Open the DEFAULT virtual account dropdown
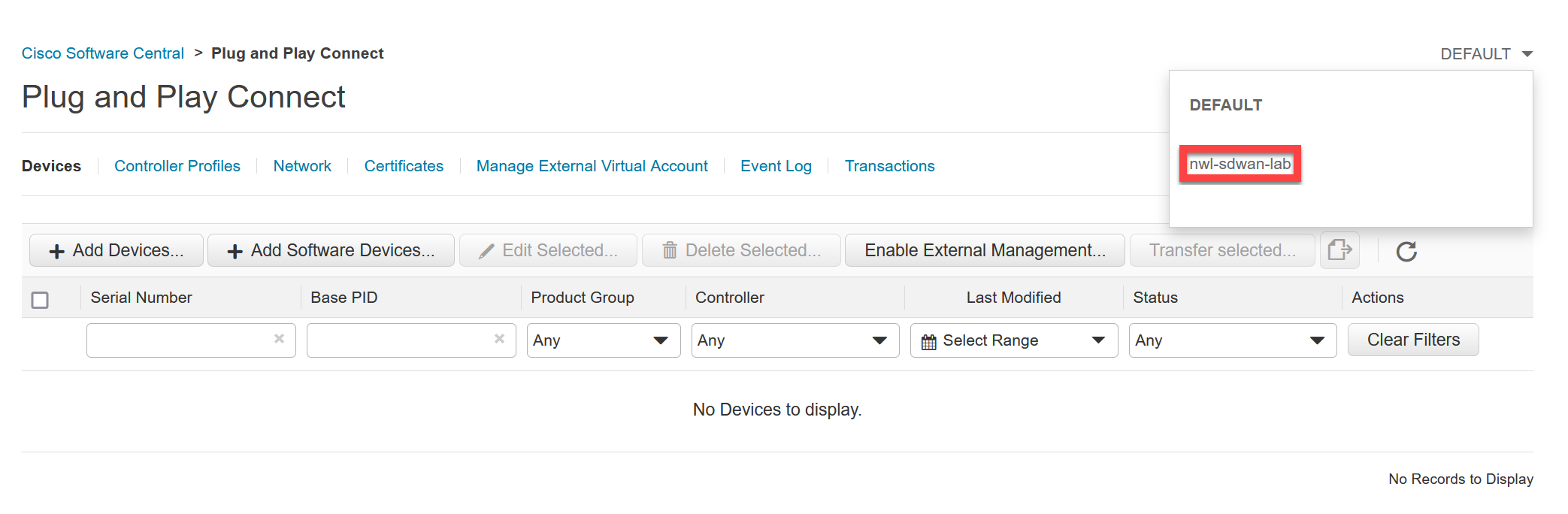The image size is (1568, 514). pyautogui.click(x=1486, y=54)
